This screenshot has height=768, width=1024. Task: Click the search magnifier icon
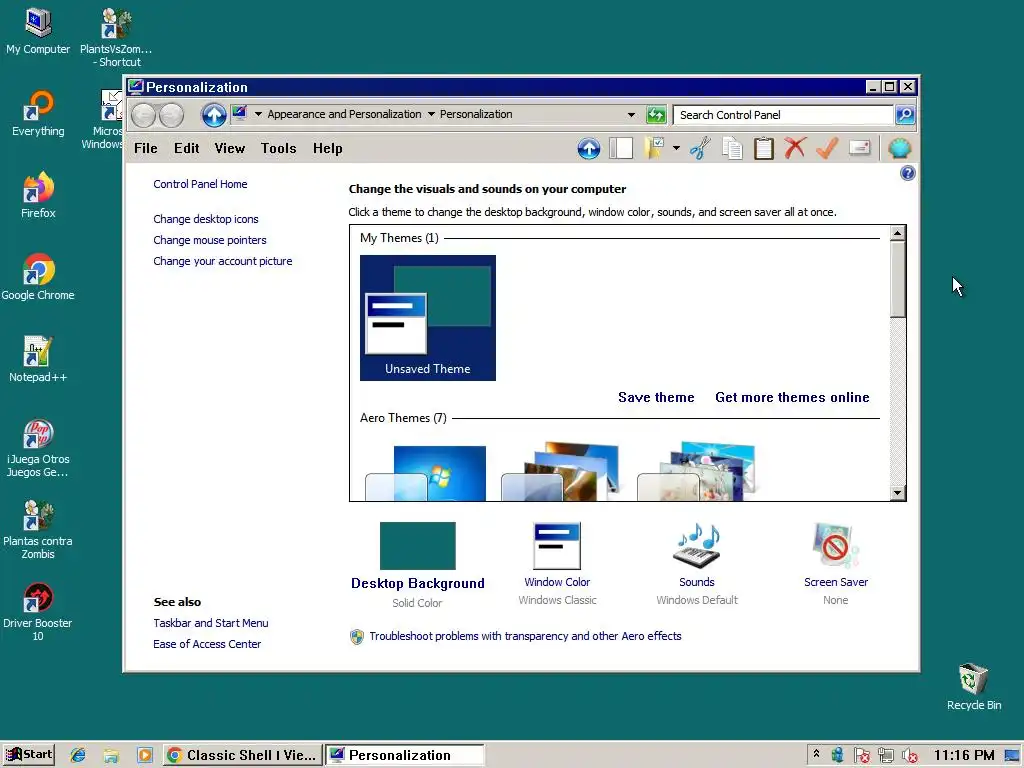(905, 115)
